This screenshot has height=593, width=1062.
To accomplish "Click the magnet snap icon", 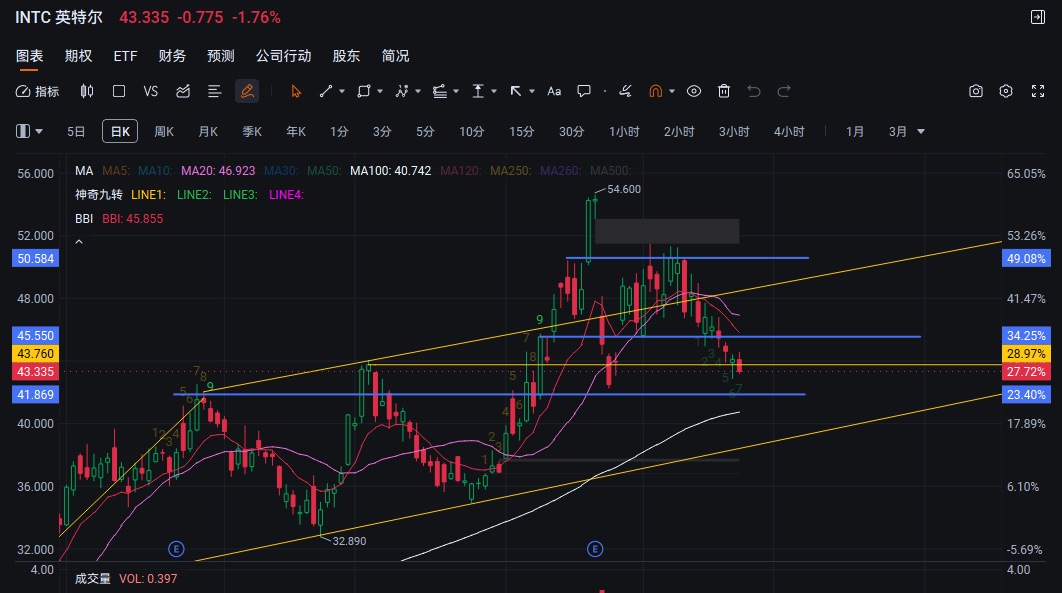I will coord(655,91).
